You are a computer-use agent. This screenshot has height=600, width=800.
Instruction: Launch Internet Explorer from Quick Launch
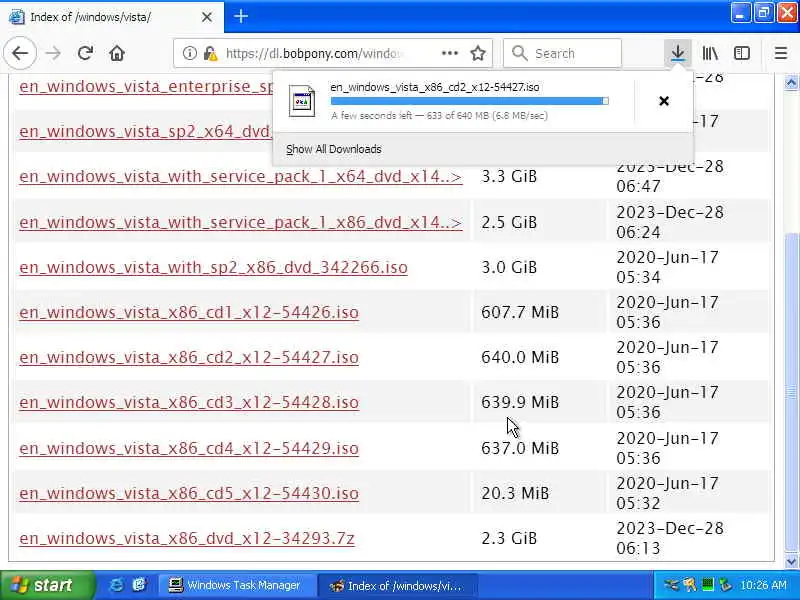116,585
